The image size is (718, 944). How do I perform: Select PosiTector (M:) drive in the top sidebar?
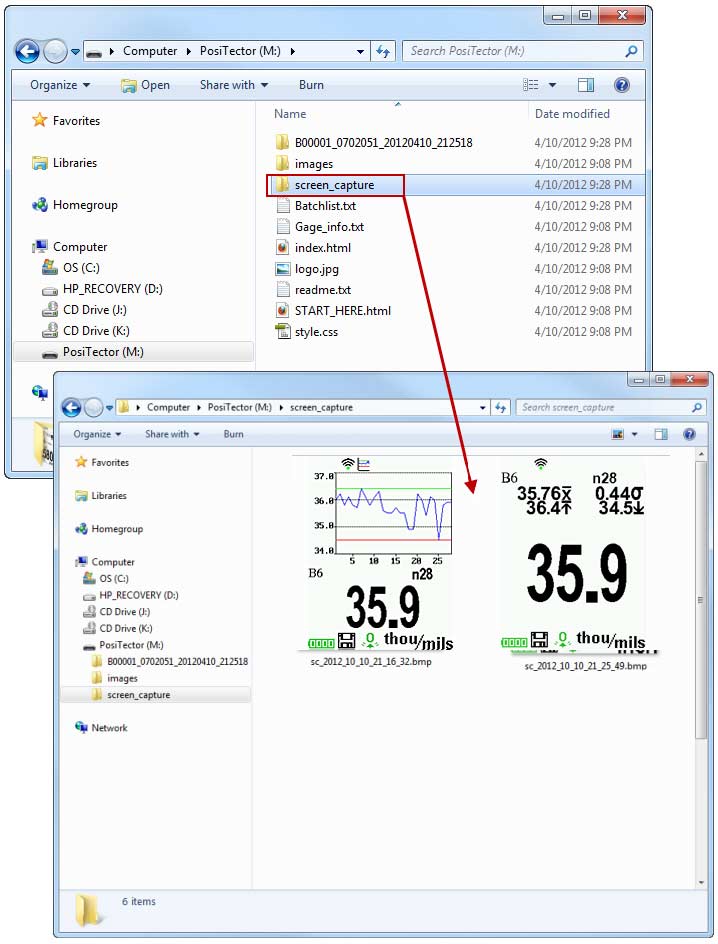pos(103,352)
